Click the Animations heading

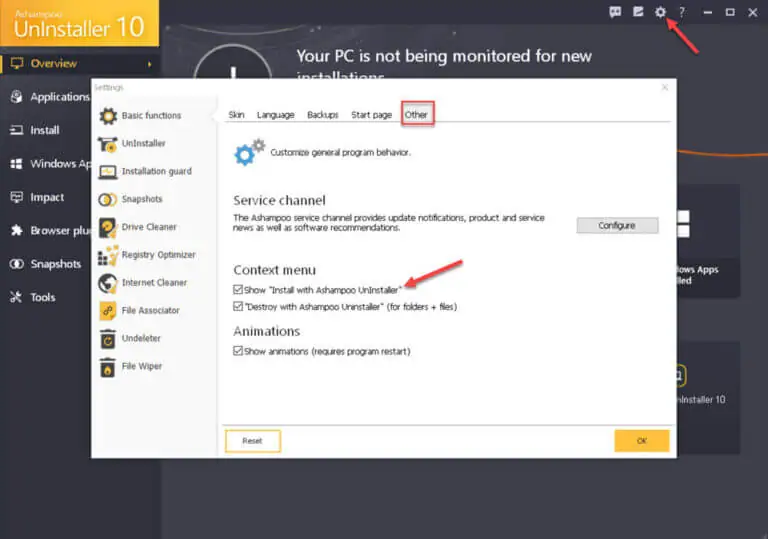coord(266,331)
